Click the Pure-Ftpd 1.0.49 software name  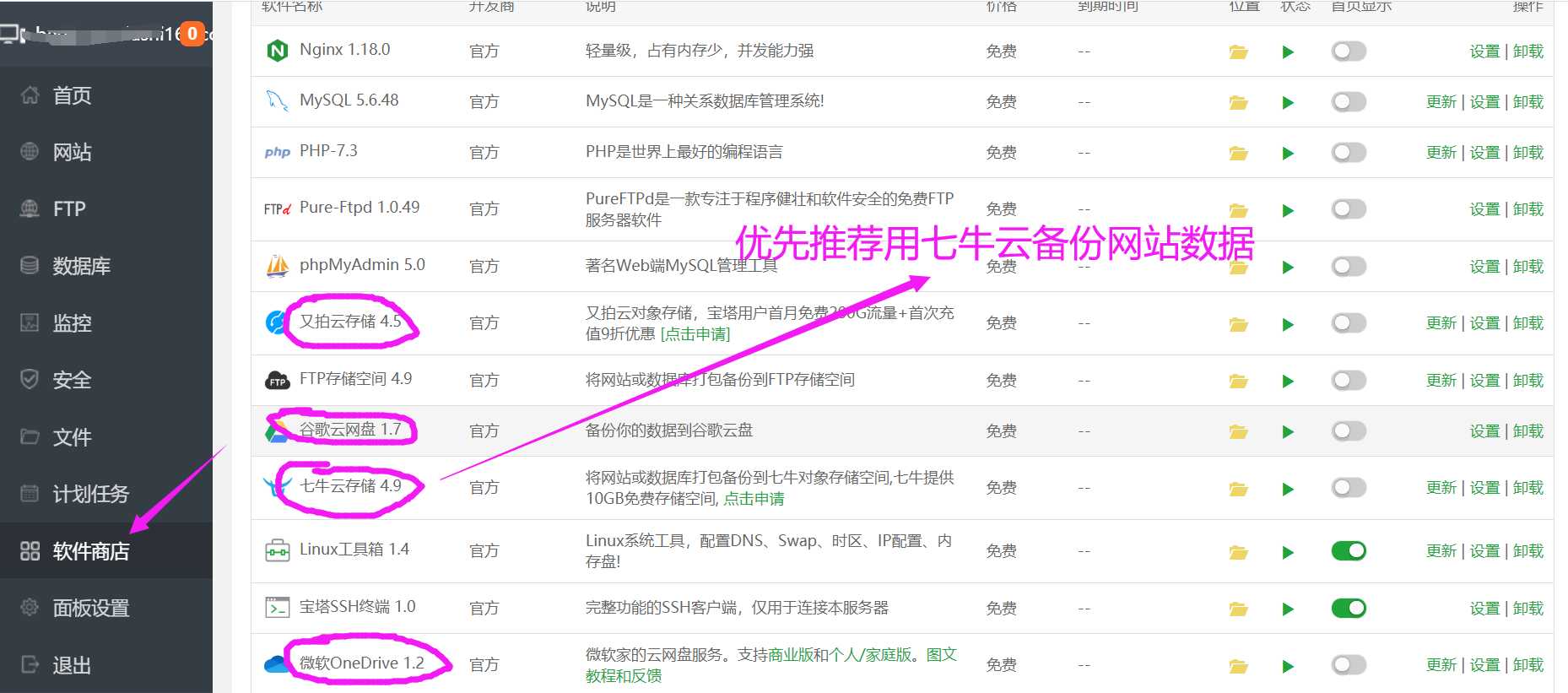click(360, 208)
